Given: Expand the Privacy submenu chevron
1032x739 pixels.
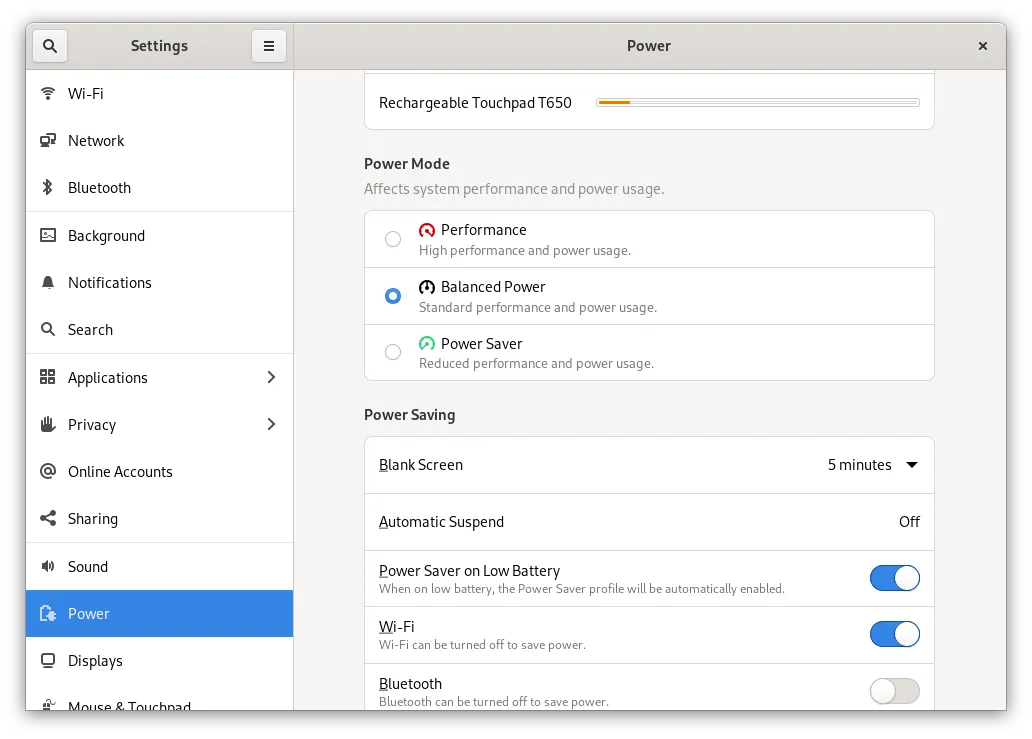Looking at the screenshot, I should coord(271,424).
